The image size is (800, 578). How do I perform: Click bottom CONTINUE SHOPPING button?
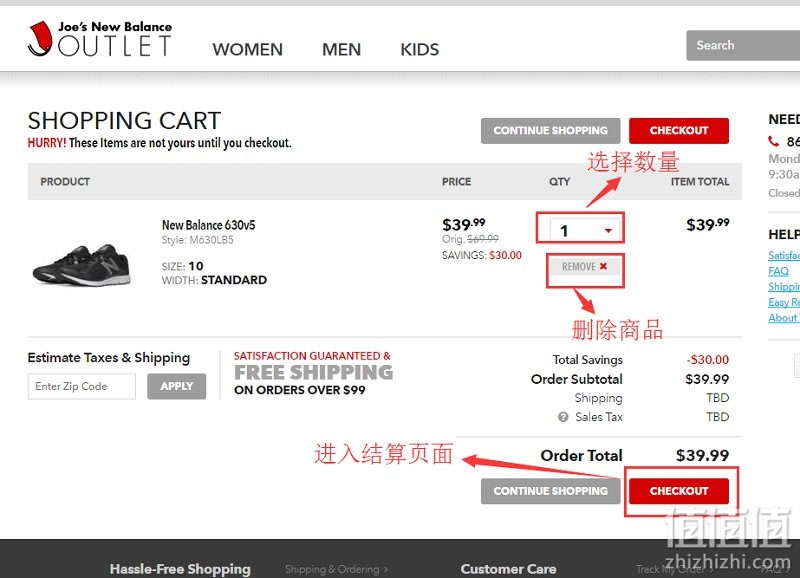[x=550, y=491]
